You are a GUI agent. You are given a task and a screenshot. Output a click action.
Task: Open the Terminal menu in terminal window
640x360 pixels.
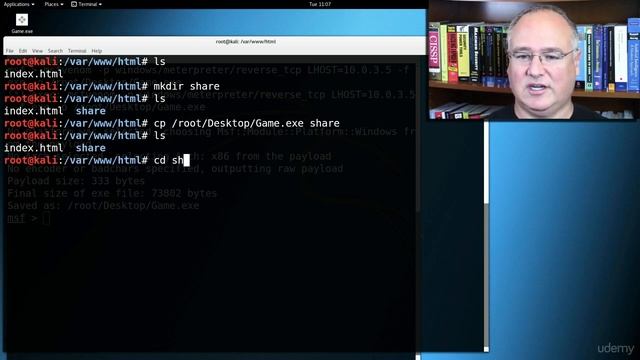pyautogui.click(x=77, y=51)
